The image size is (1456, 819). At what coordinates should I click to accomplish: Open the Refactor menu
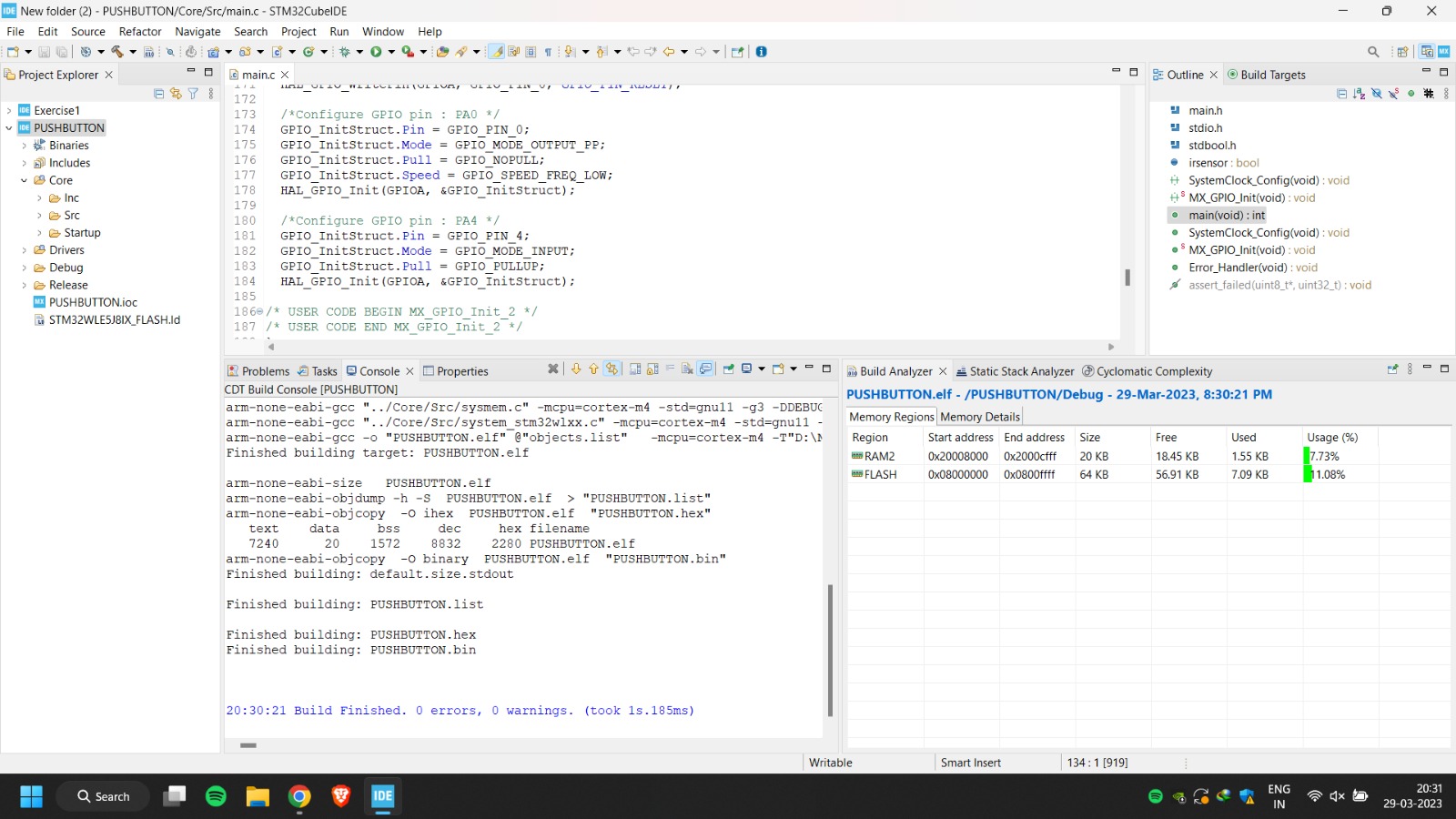(140, 31)
